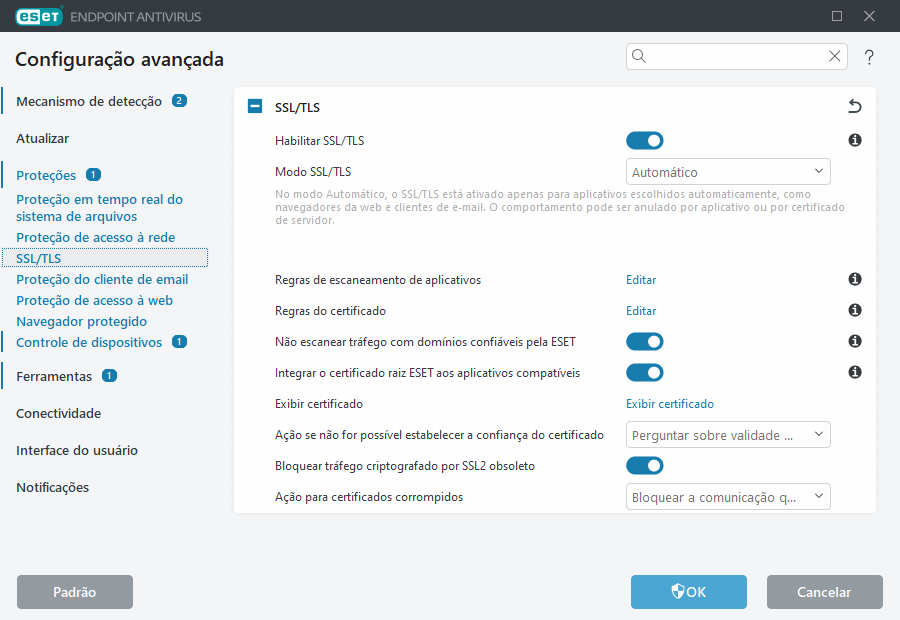Screen dimensions: 900x620
Task: Click the revert arrow for SSL/TLS settings
Action: 855,106
